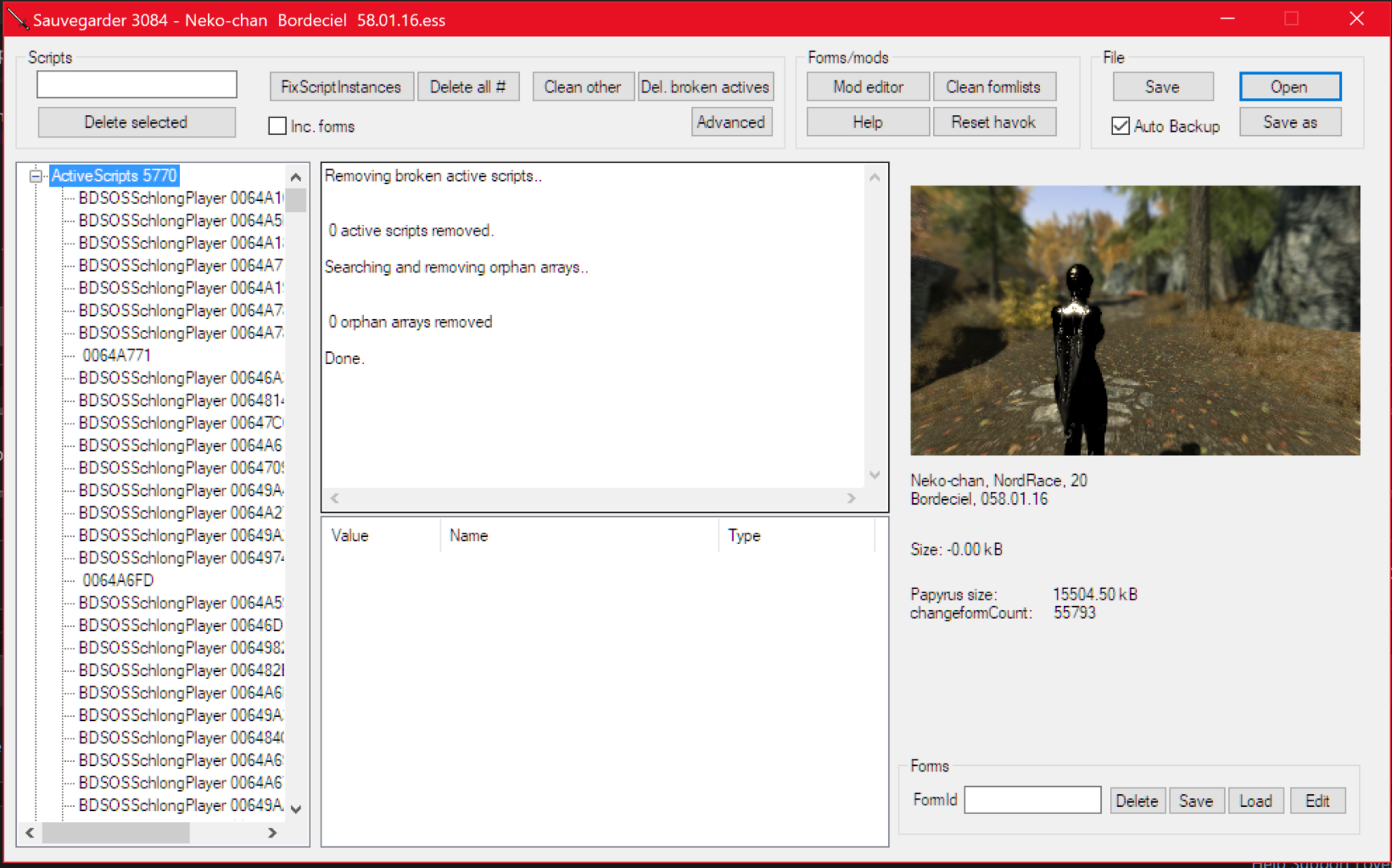This screenshot has height=868, width=1392.
Task: Click the Clean formlists button
Action: [x=994, y=87]
